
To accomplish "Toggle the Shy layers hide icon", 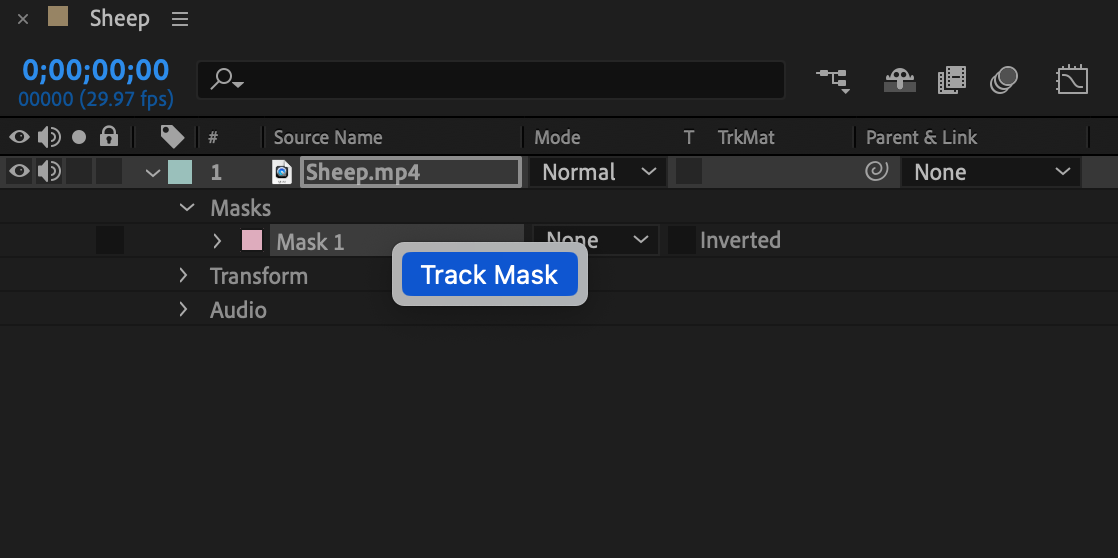I will click(x=899, y=80).
